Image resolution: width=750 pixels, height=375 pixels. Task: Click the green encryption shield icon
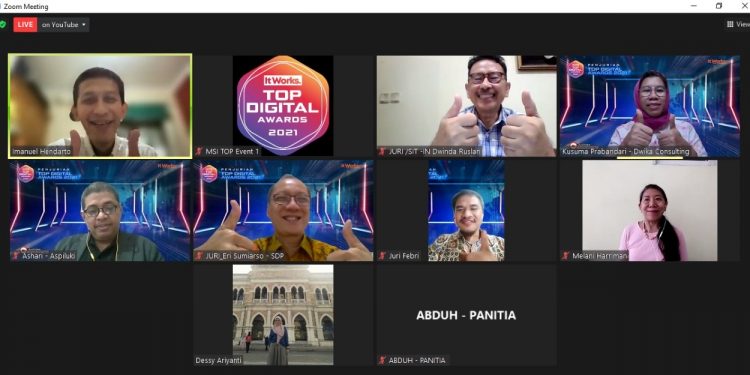[3, 24]
